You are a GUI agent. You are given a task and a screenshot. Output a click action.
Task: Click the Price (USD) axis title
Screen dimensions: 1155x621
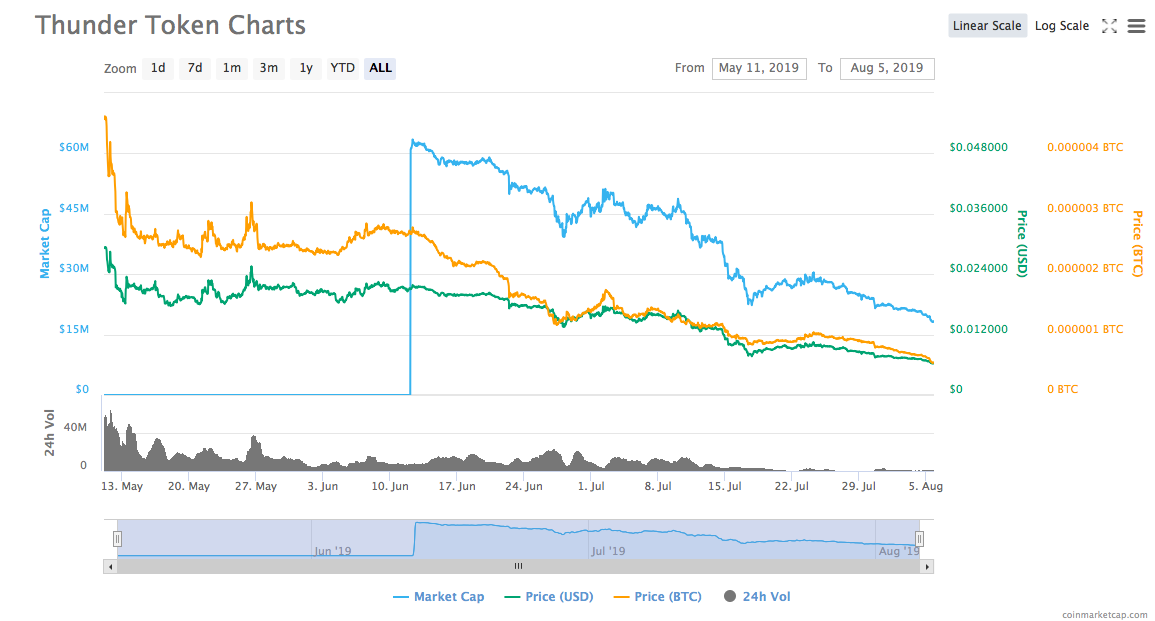(1022, 244)
